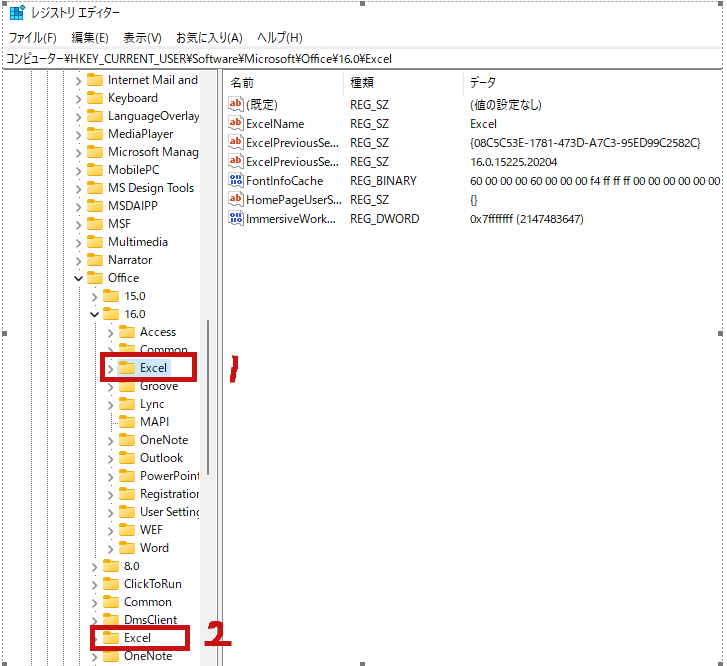The height and width of the screenshot is (666, 727).
Task: Click the REG_DWORD type cell
Action: (384, 218)
